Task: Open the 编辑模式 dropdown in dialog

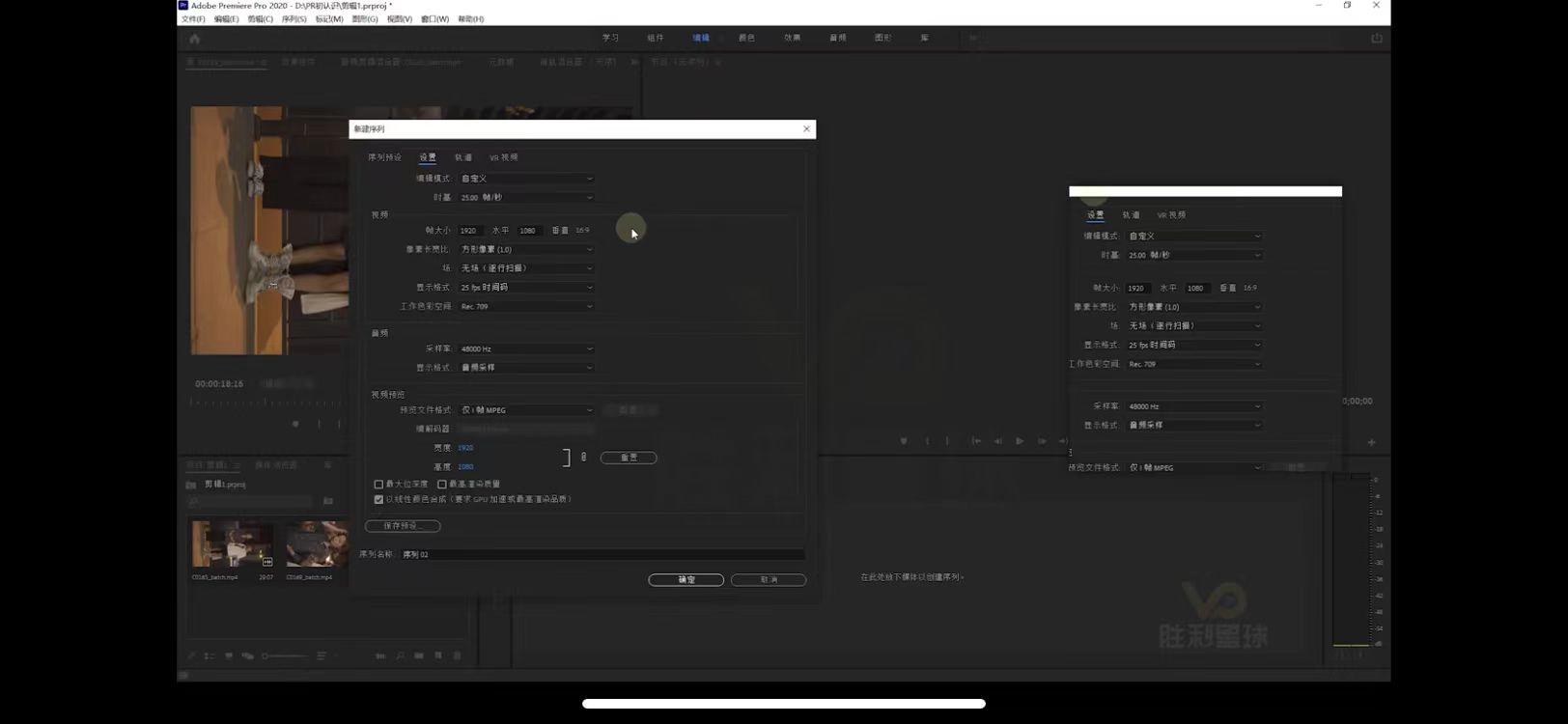Action: coord(526,179)
